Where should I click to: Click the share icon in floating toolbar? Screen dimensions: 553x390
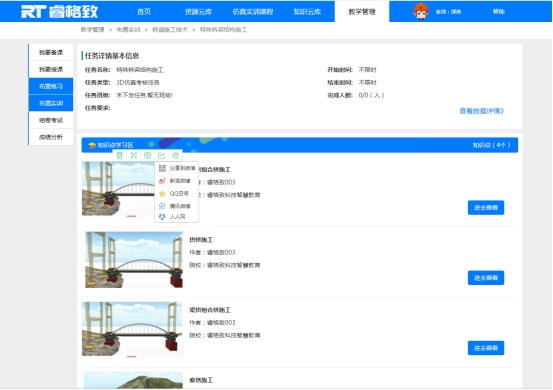tap(162, 156)
